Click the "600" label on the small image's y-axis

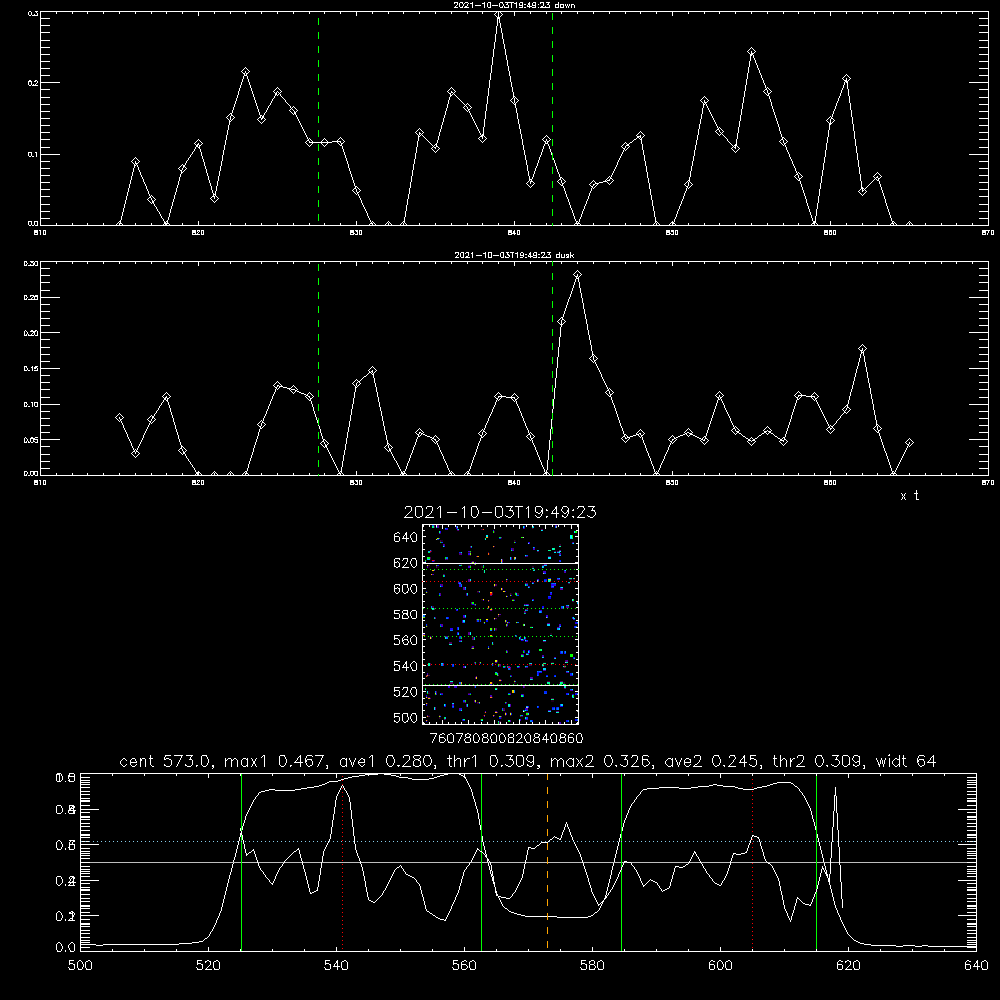point(406,589)
